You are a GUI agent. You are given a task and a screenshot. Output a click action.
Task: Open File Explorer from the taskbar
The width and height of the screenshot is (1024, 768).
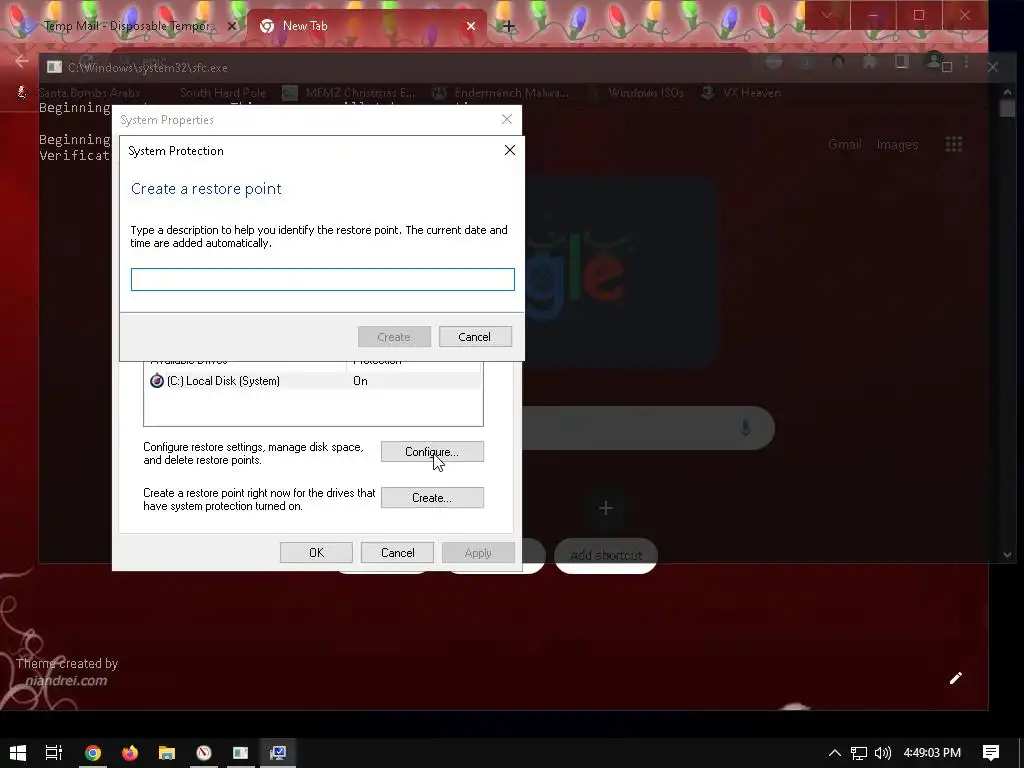pyautogui.click(x=167, y=753)
